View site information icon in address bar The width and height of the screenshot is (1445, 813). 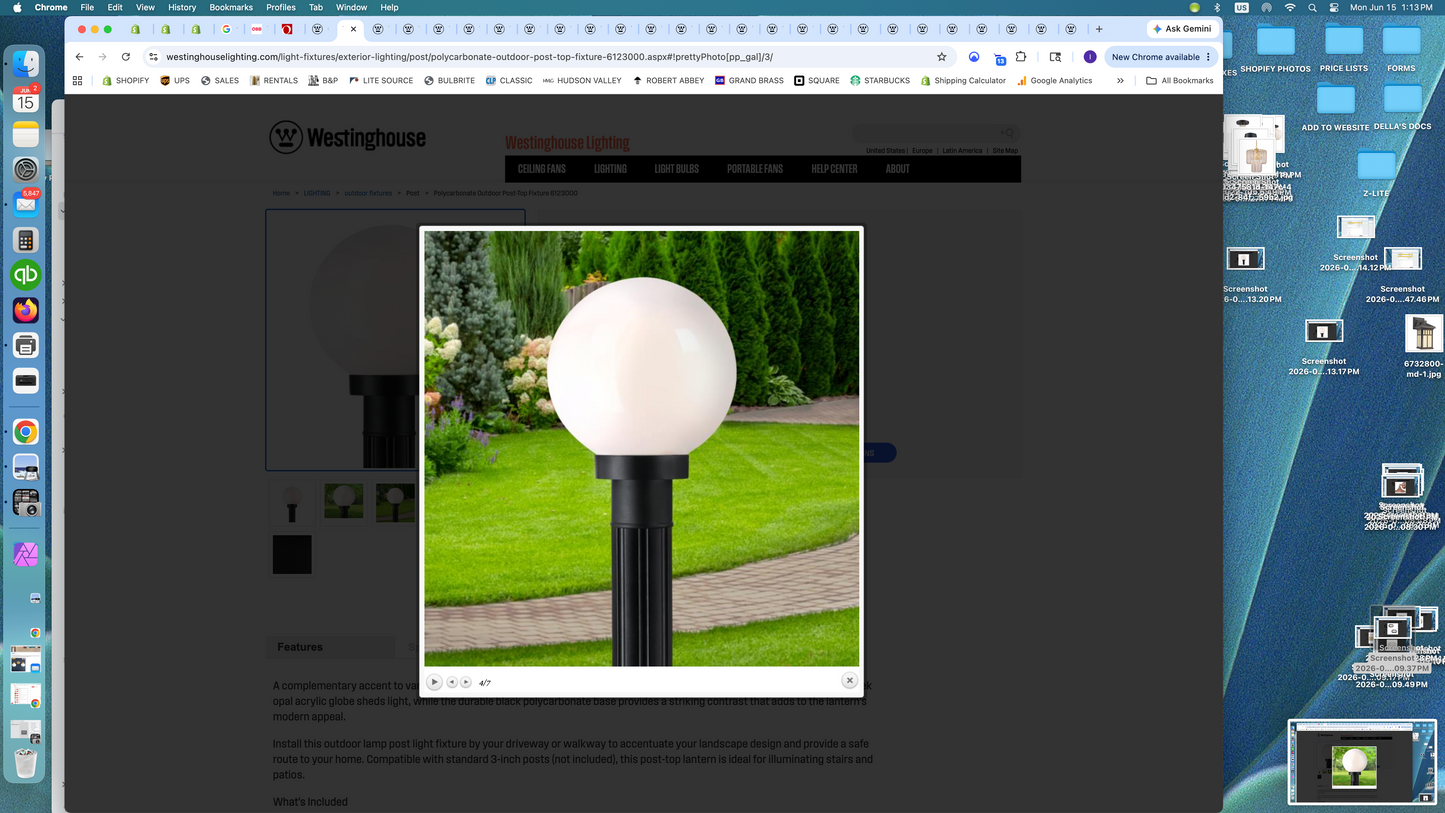[x=153, y=57]
